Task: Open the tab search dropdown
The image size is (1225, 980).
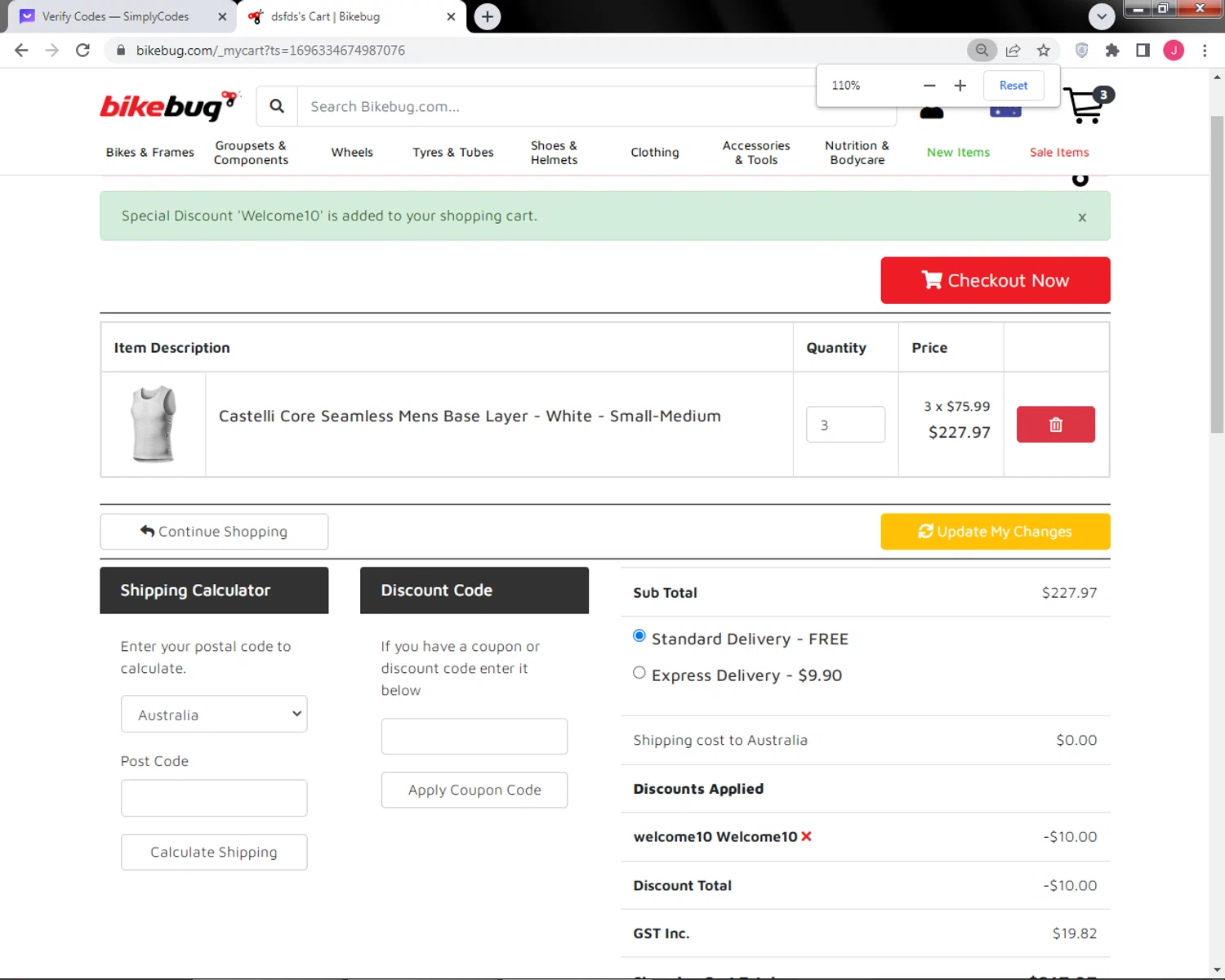Action: (1102, 16)
